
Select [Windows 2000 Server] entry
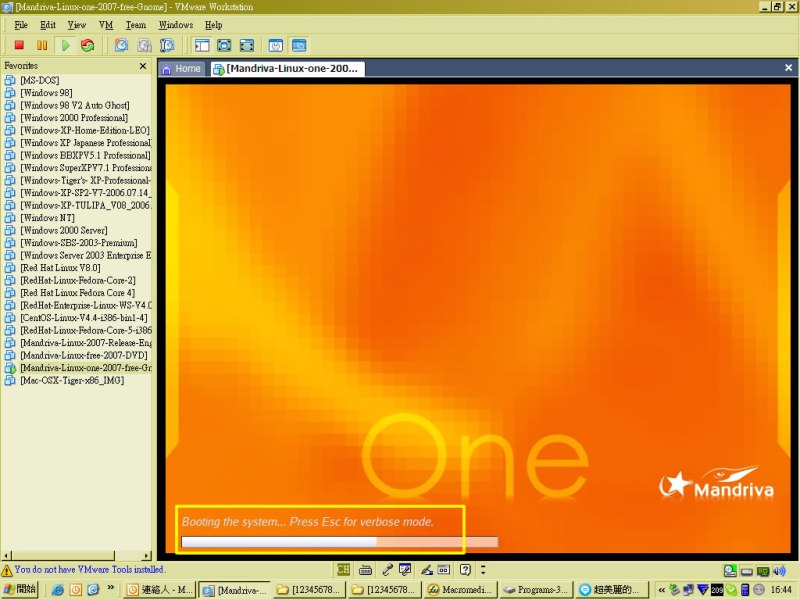64,231
